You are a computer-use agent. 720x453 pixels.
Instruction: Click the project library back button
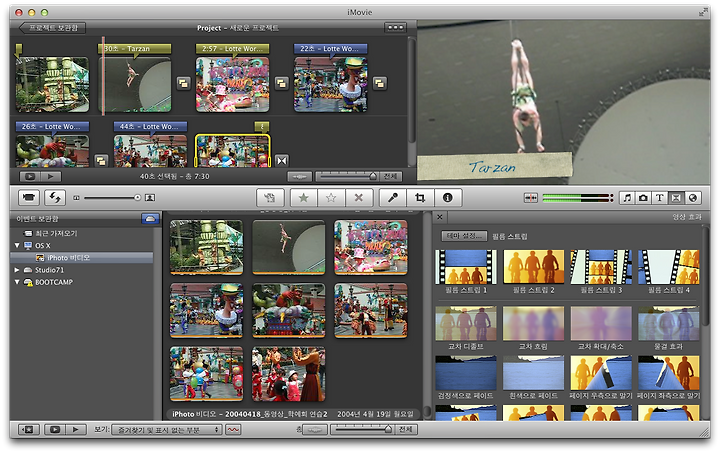[52, 28]
